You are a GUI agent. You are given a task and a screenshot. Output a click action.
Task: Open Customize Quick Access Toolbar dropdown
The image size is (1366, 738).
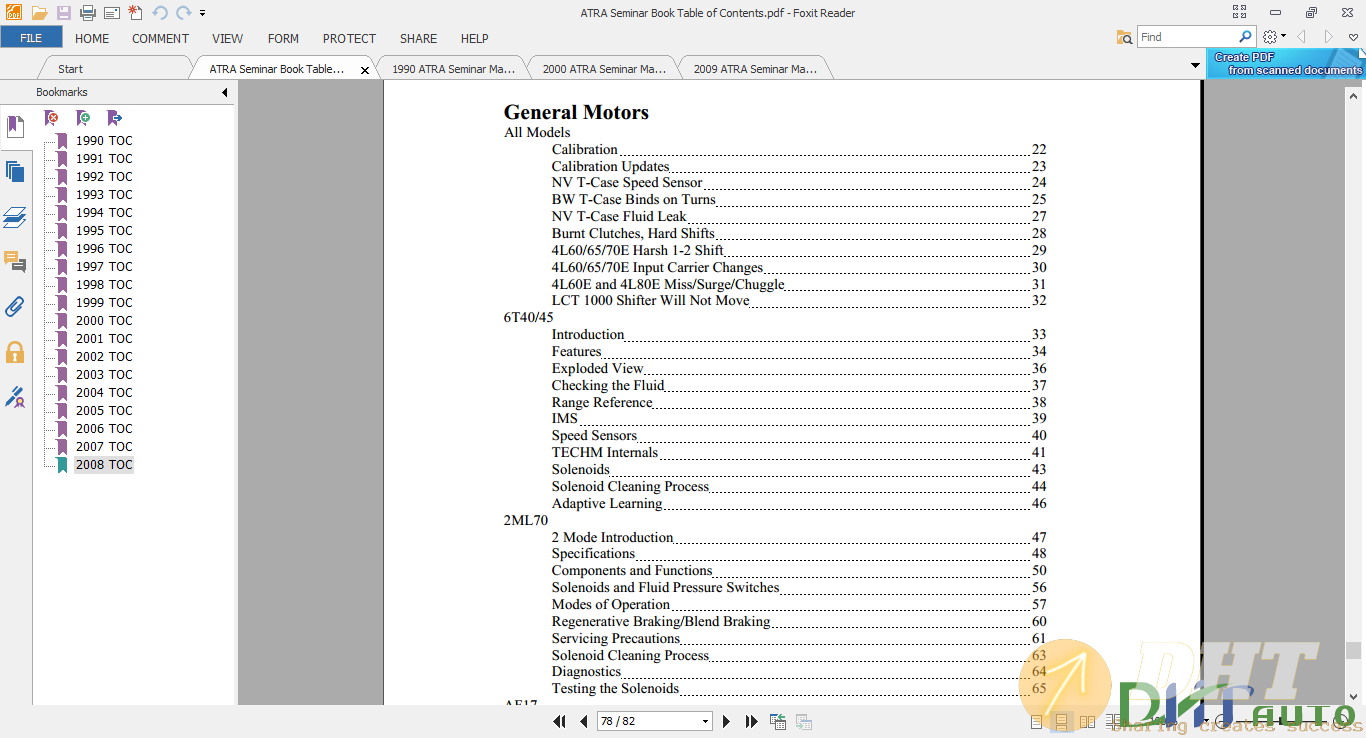point(202,13)
